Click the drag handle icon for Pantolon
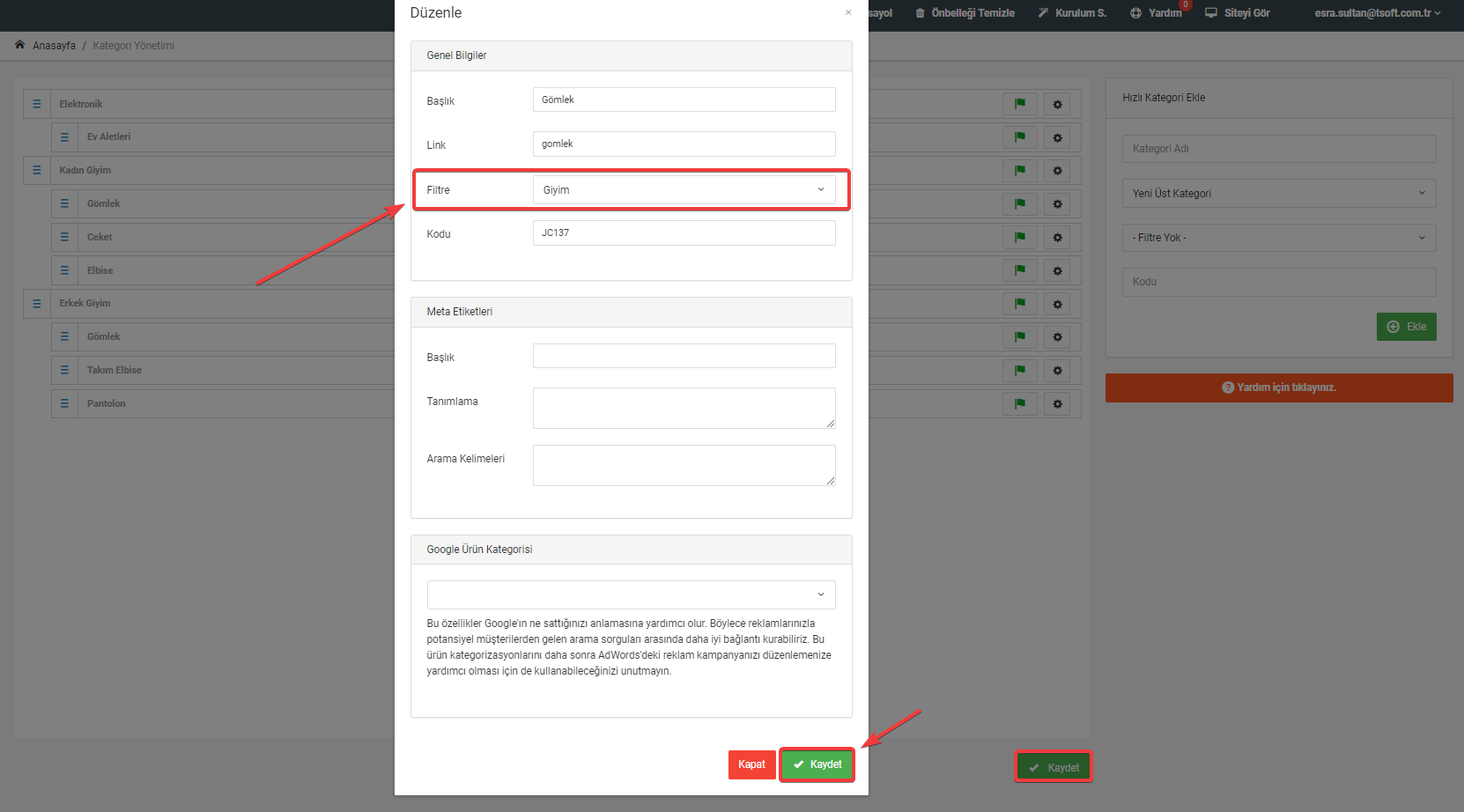This screenshot has width=1464, height=812. [x=64, y=403]
